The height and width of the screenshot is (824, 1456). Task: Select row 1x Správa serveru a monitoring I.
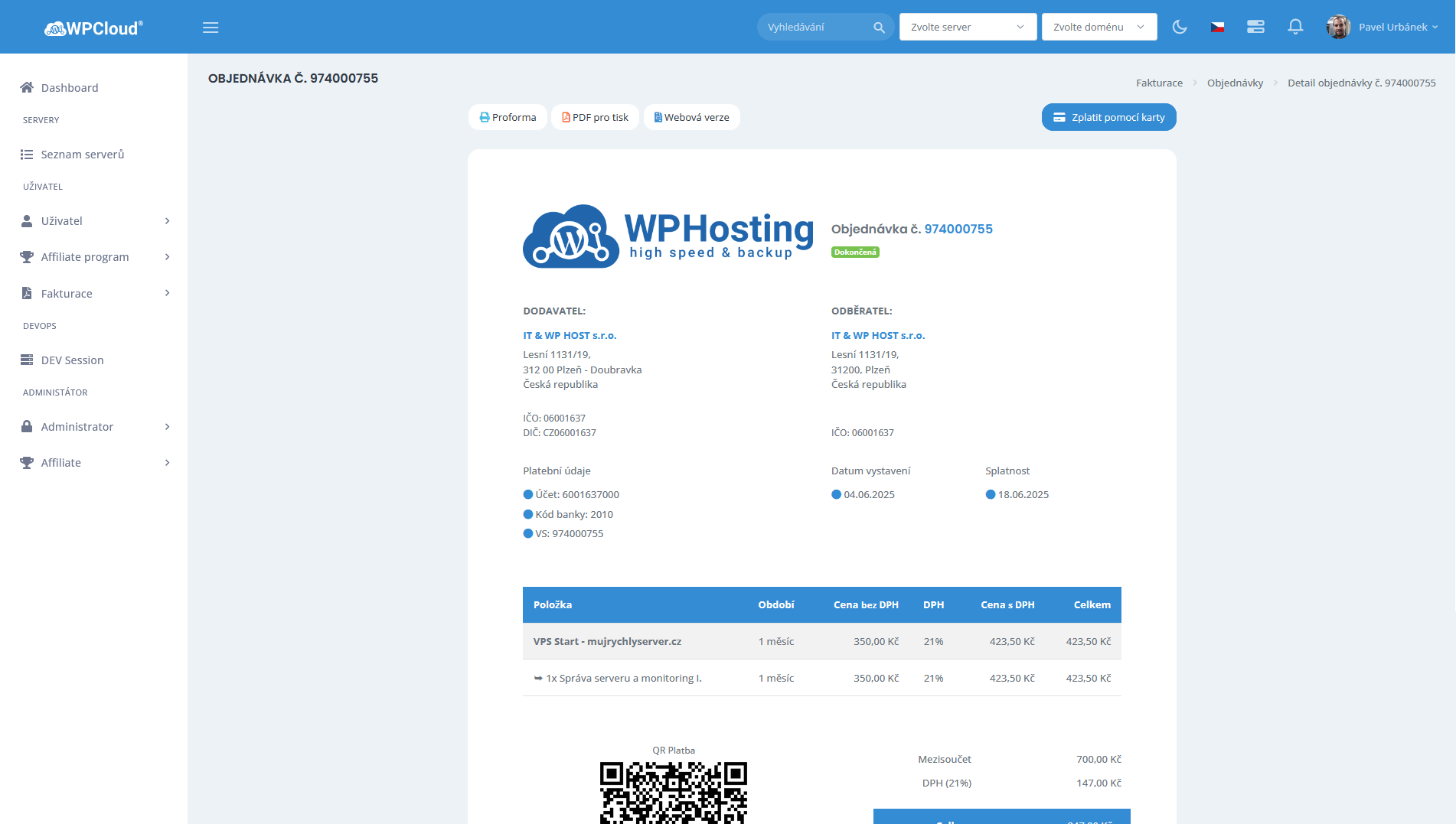click(822, 678)
